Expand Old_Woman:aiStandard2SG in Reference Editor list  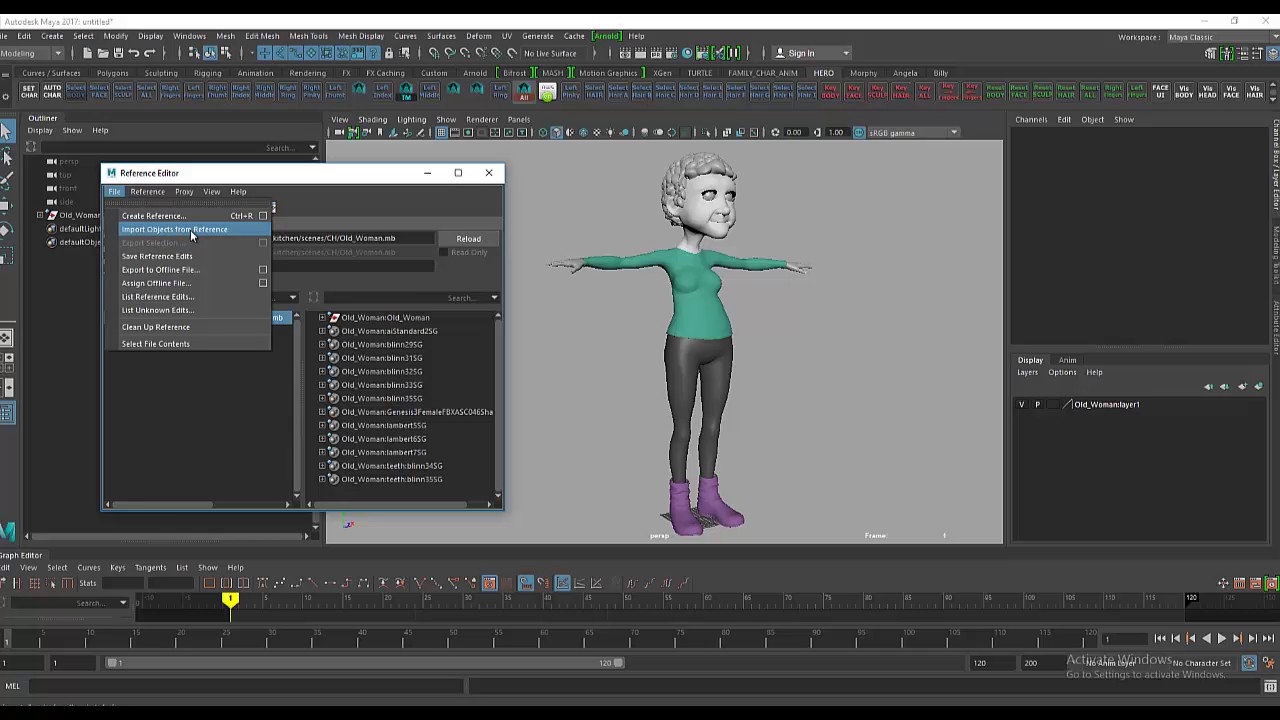click(322, 331)
